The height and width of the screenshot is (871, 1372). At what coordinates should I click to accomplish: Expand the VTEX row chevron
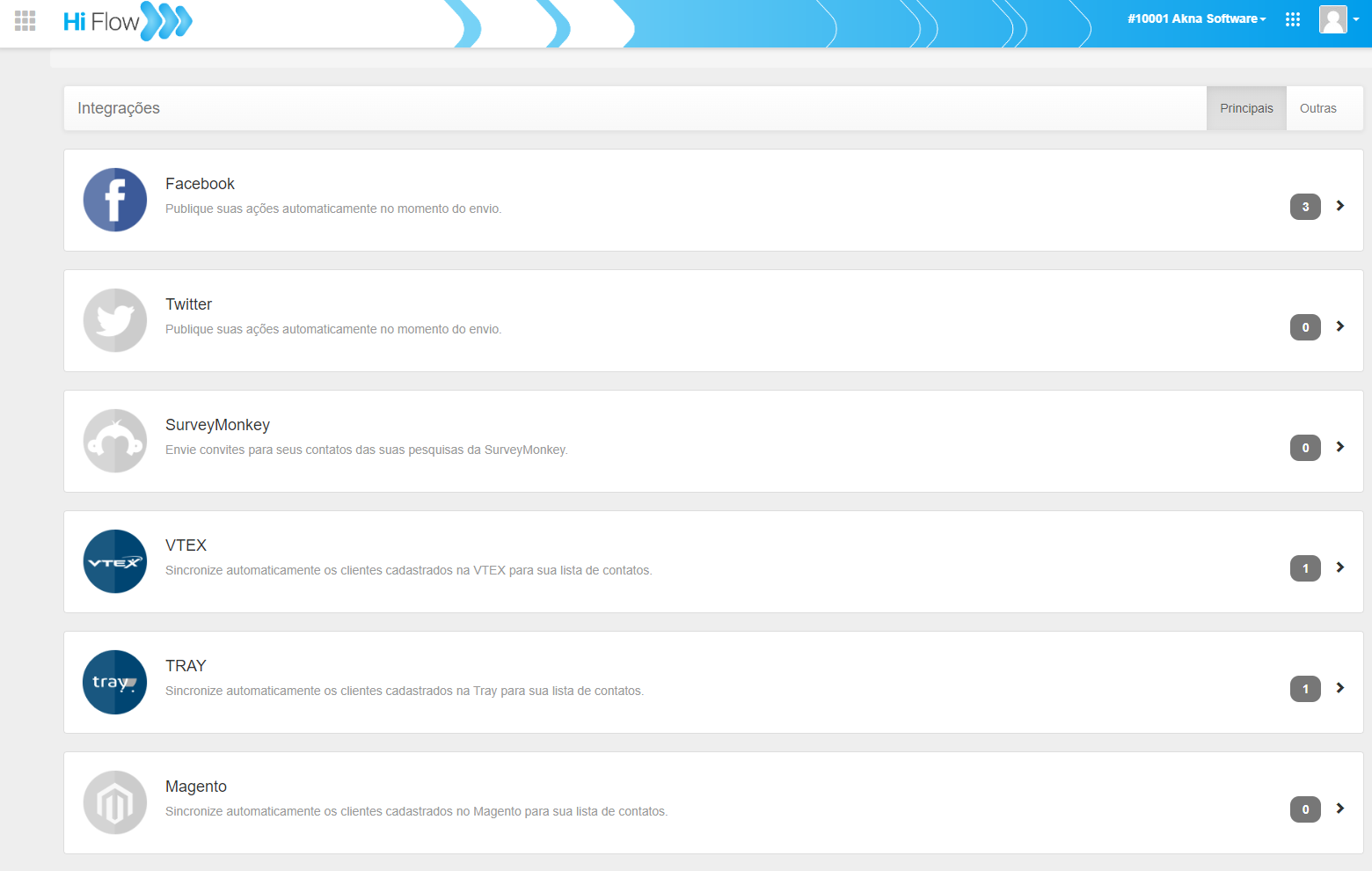click(x=1340, y=567)
